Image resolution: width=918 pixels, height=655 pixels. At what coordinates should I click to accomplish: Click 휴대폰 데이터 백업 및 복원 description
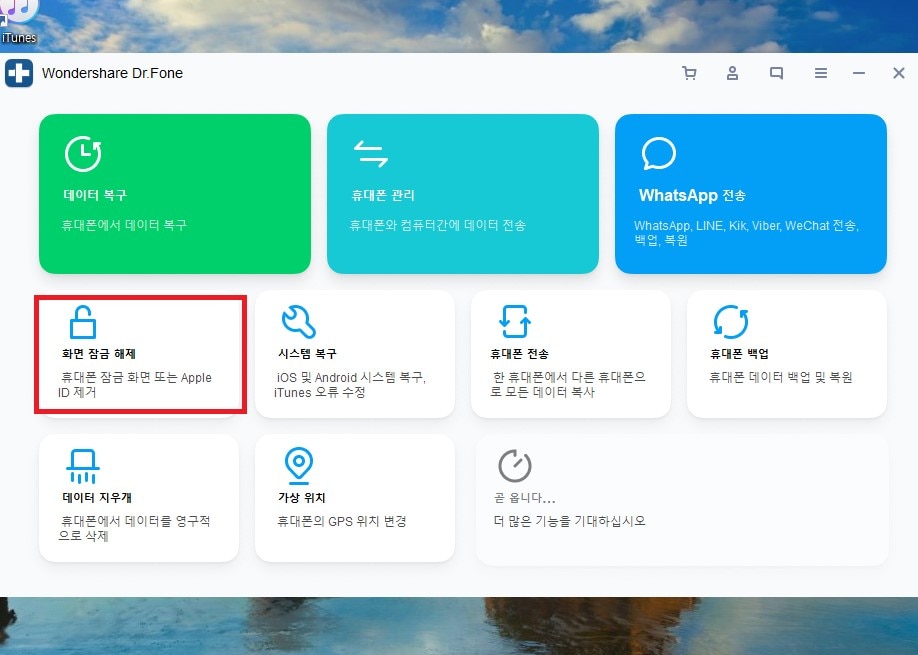[780, 377]
